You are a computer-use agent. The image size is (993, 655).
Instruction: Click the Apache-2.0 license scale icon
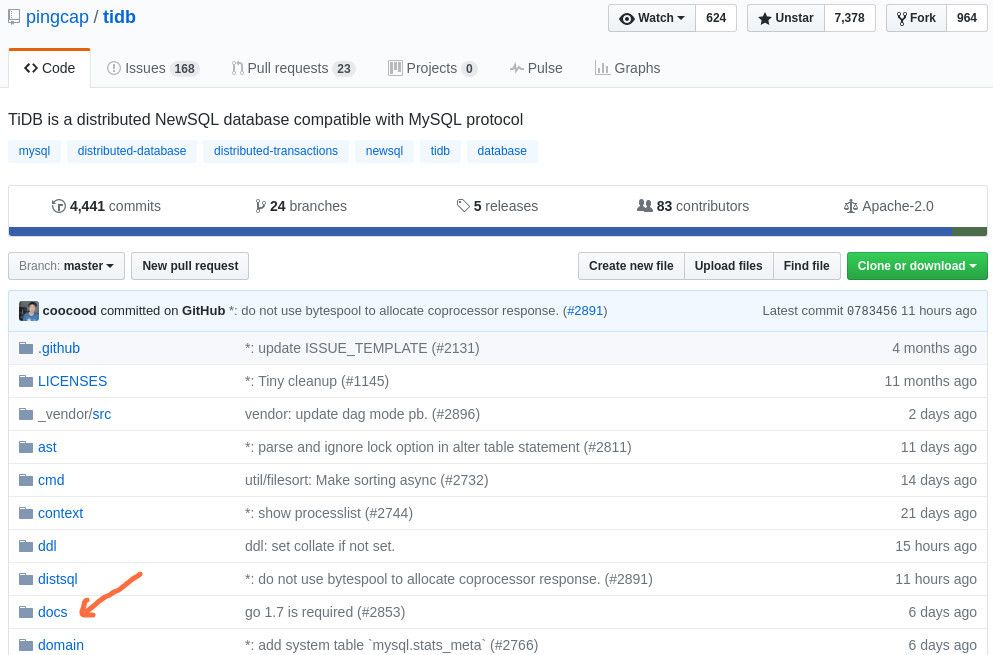851,206
